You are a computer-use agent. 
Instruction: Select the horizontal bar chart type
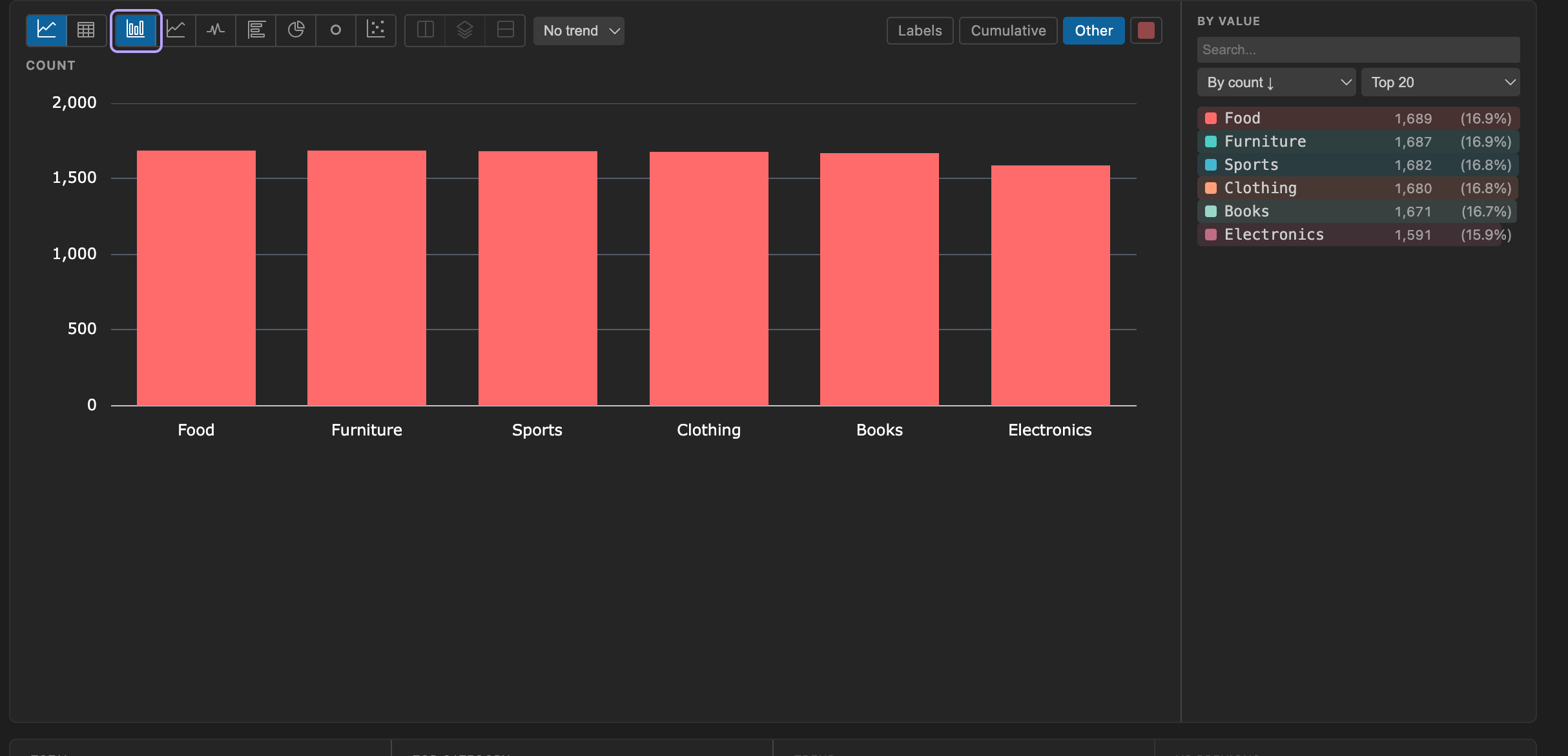click(256, 30)
